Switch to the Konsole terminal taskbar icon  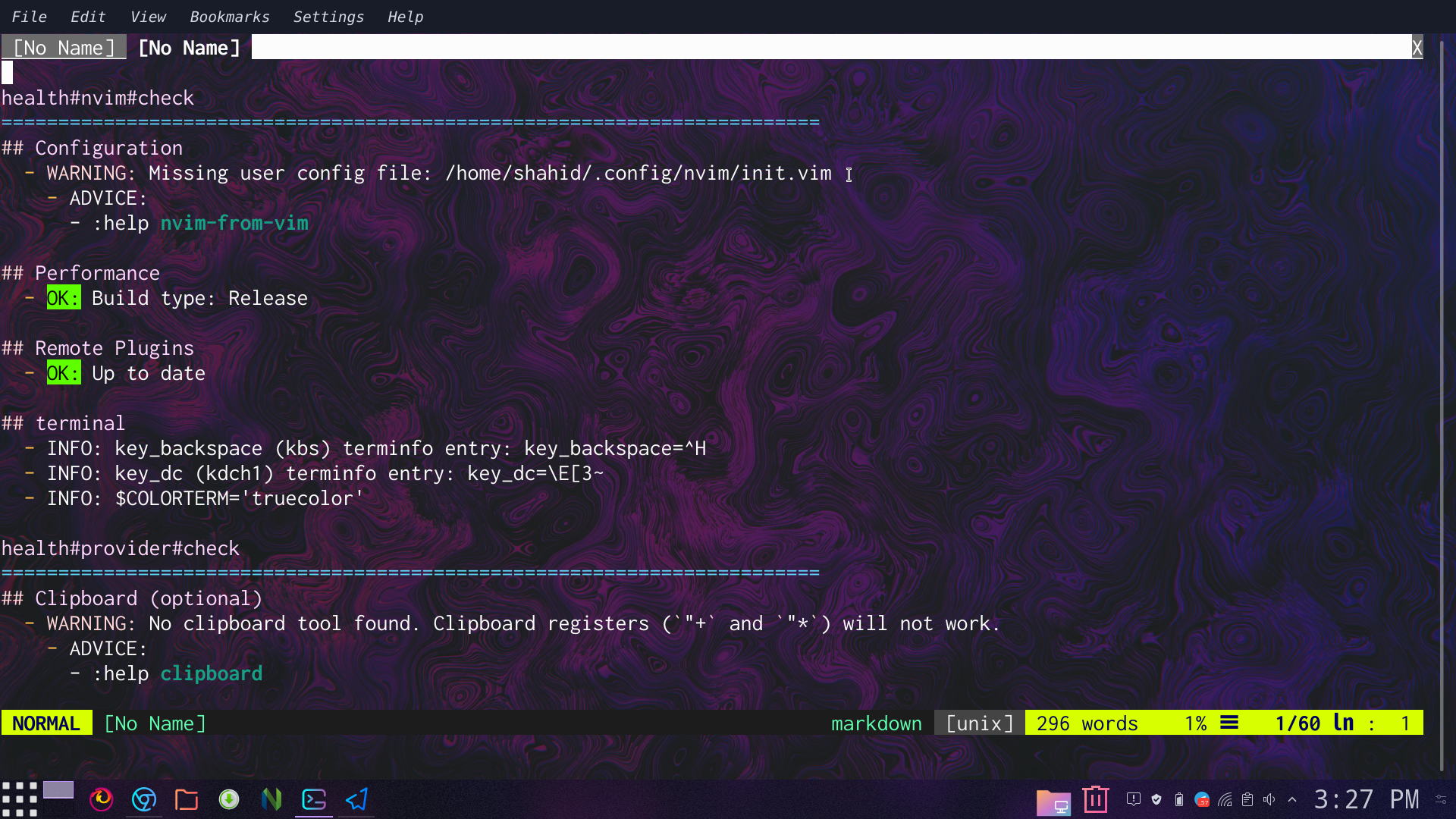point(314,799)
